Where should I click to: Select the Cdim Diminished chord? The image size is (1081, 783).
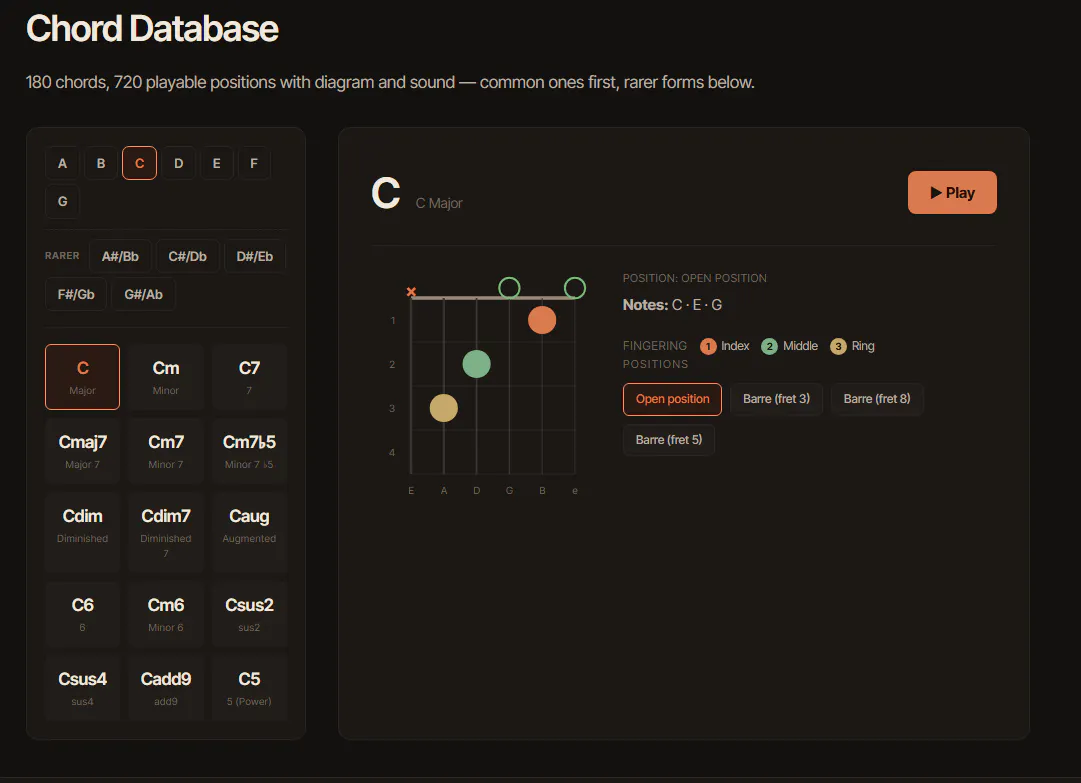(x=83, y=532)
